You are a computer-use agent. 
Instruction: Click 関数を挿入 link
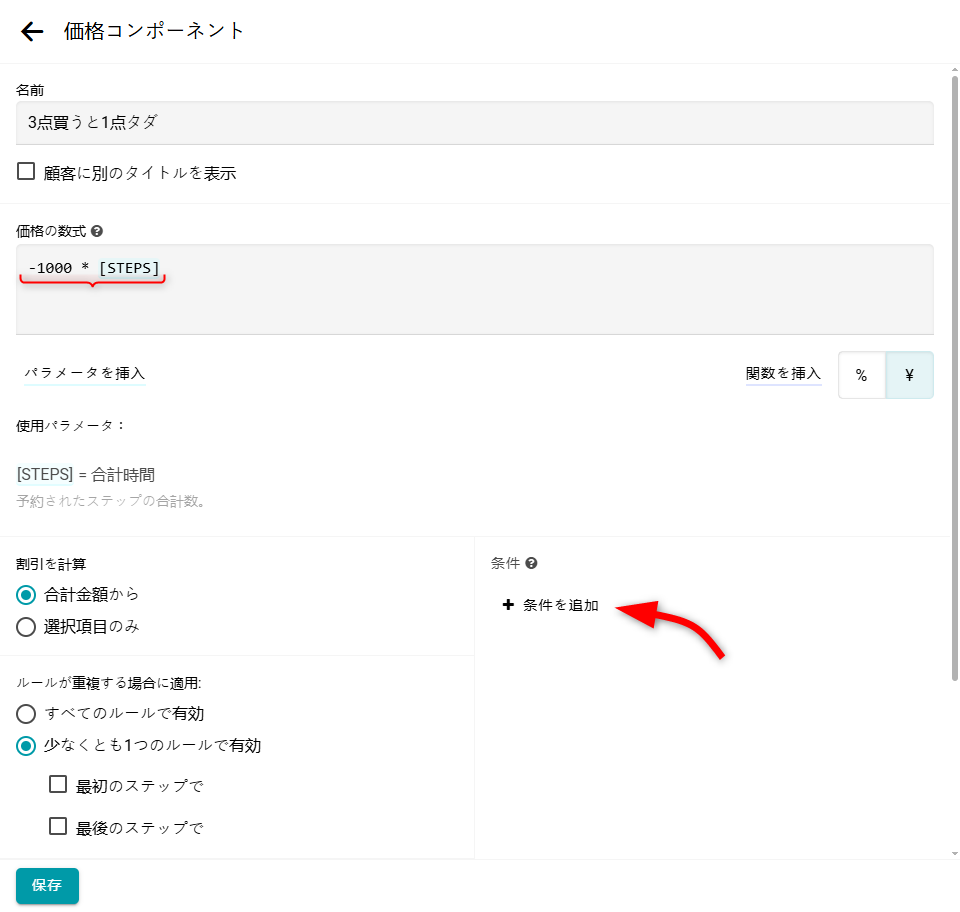pos(783,373)
